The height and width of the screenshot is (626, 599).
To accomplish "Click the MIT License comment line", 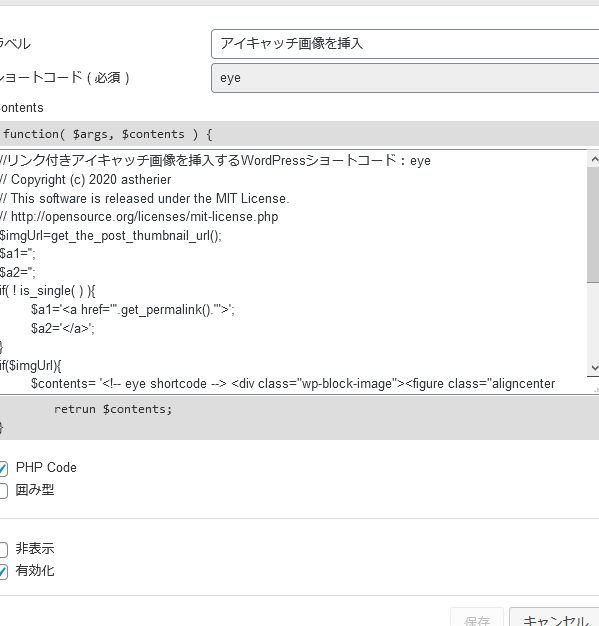I will [145, 198].
